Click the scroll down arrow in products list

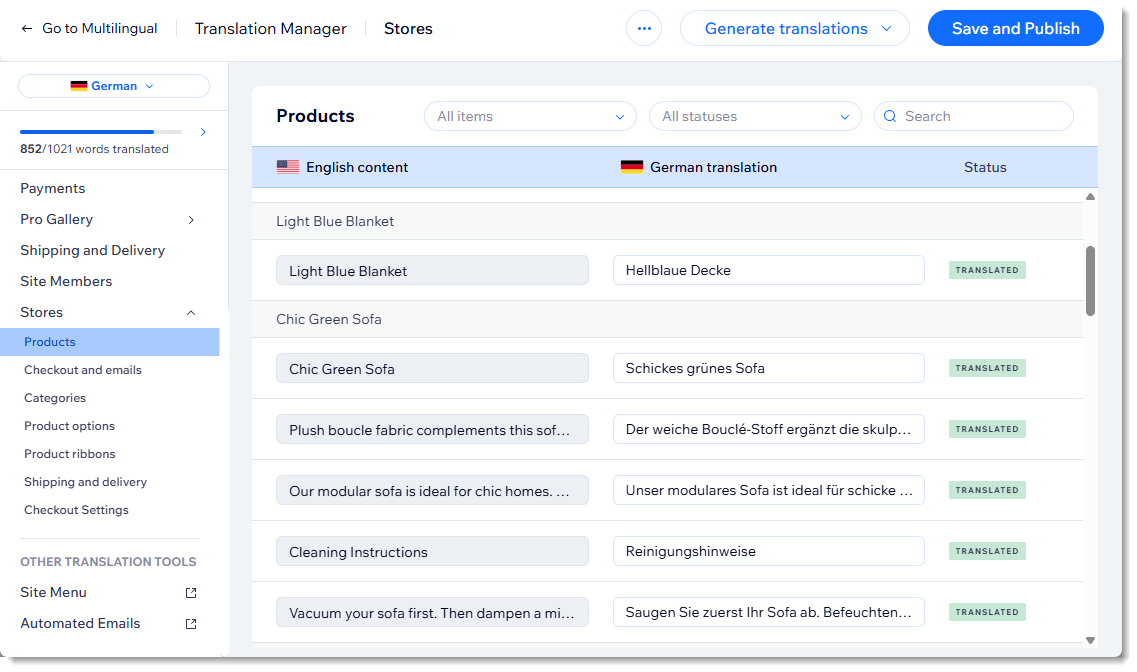click(x=1090, y=640)
